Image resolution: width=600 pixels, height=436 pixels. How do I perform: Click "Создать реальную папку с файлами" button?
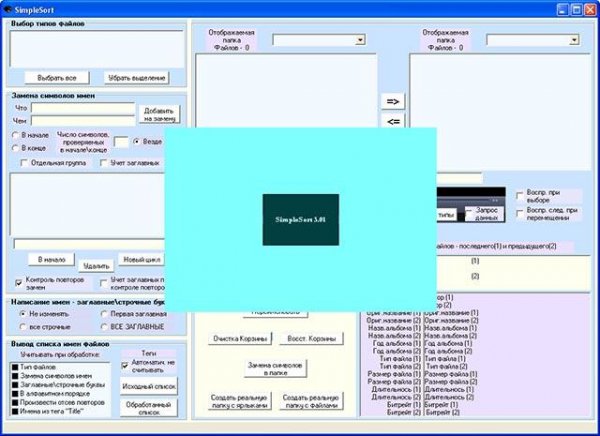311,401
